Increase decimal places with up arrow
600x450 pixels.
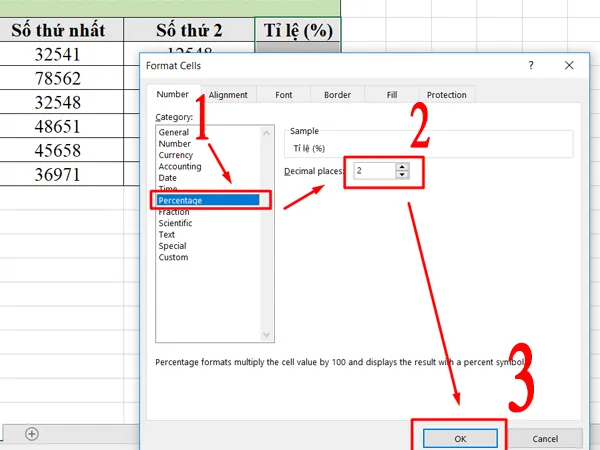click(402, 167)
